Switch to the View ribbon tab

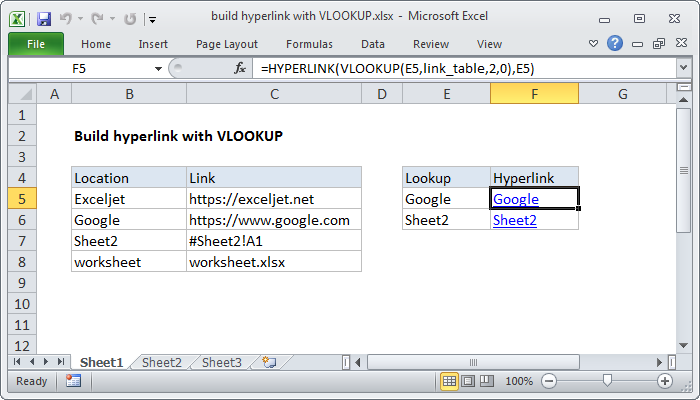pos(489,44)
